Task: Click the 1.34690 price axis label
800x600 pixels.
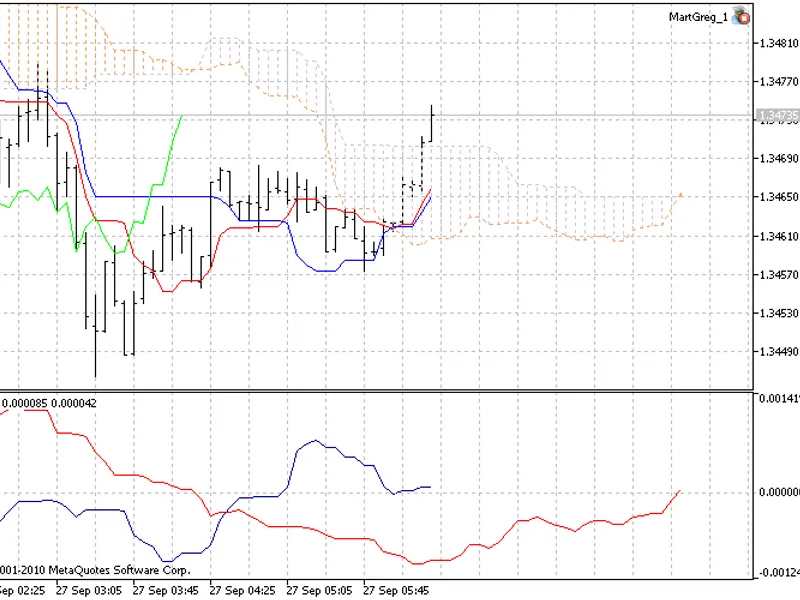Action: point(779,159)
